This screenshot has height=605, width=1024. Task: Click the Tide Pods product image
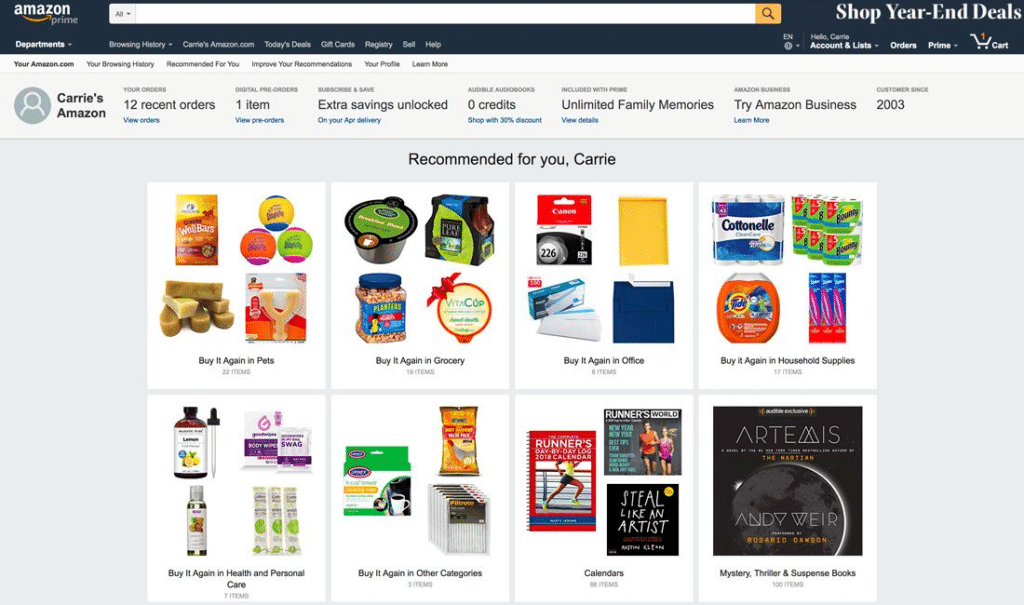click(x=748, y=308)
